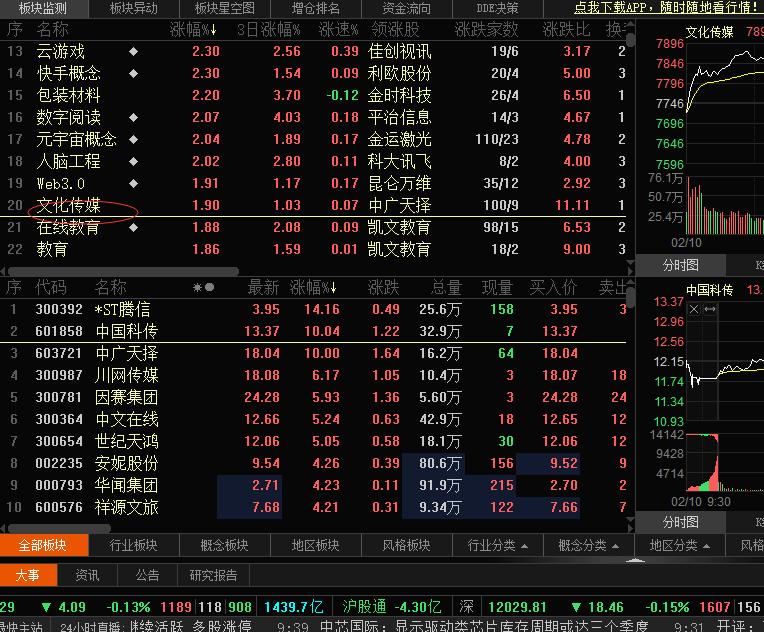Click the 买入价 column header
Viewport: 764px width, 632px height.
pyautogui.click(x=553, y=288)
